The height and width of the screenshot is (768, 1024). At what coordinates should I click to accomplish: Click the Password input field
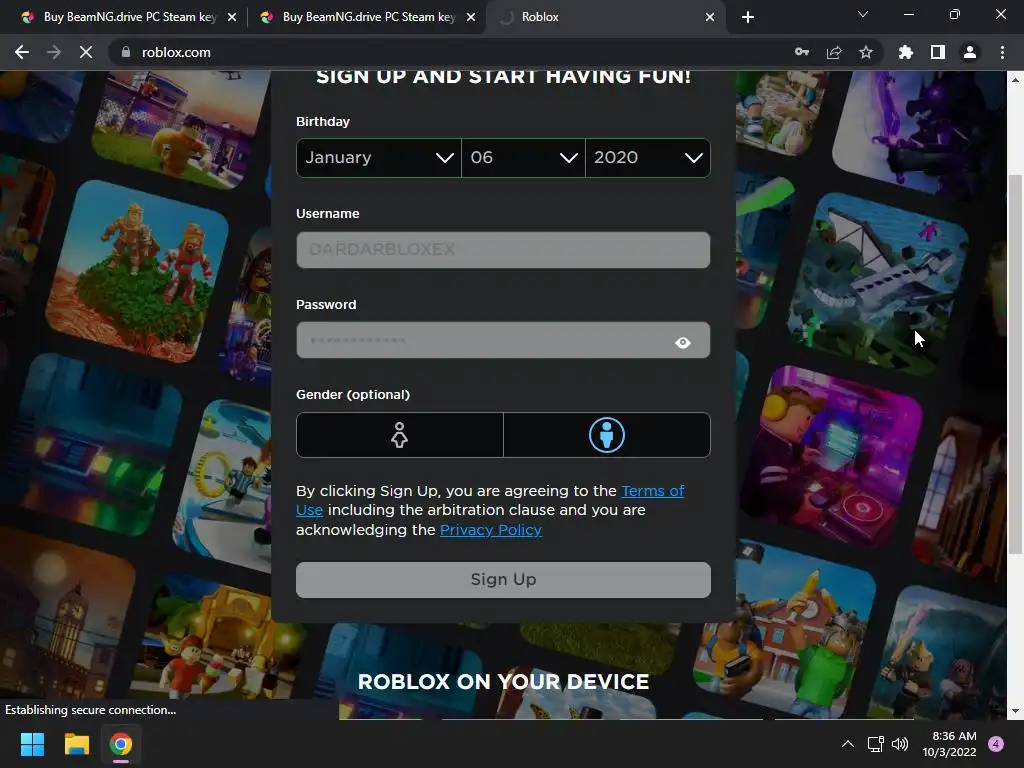tap(504, 340)
